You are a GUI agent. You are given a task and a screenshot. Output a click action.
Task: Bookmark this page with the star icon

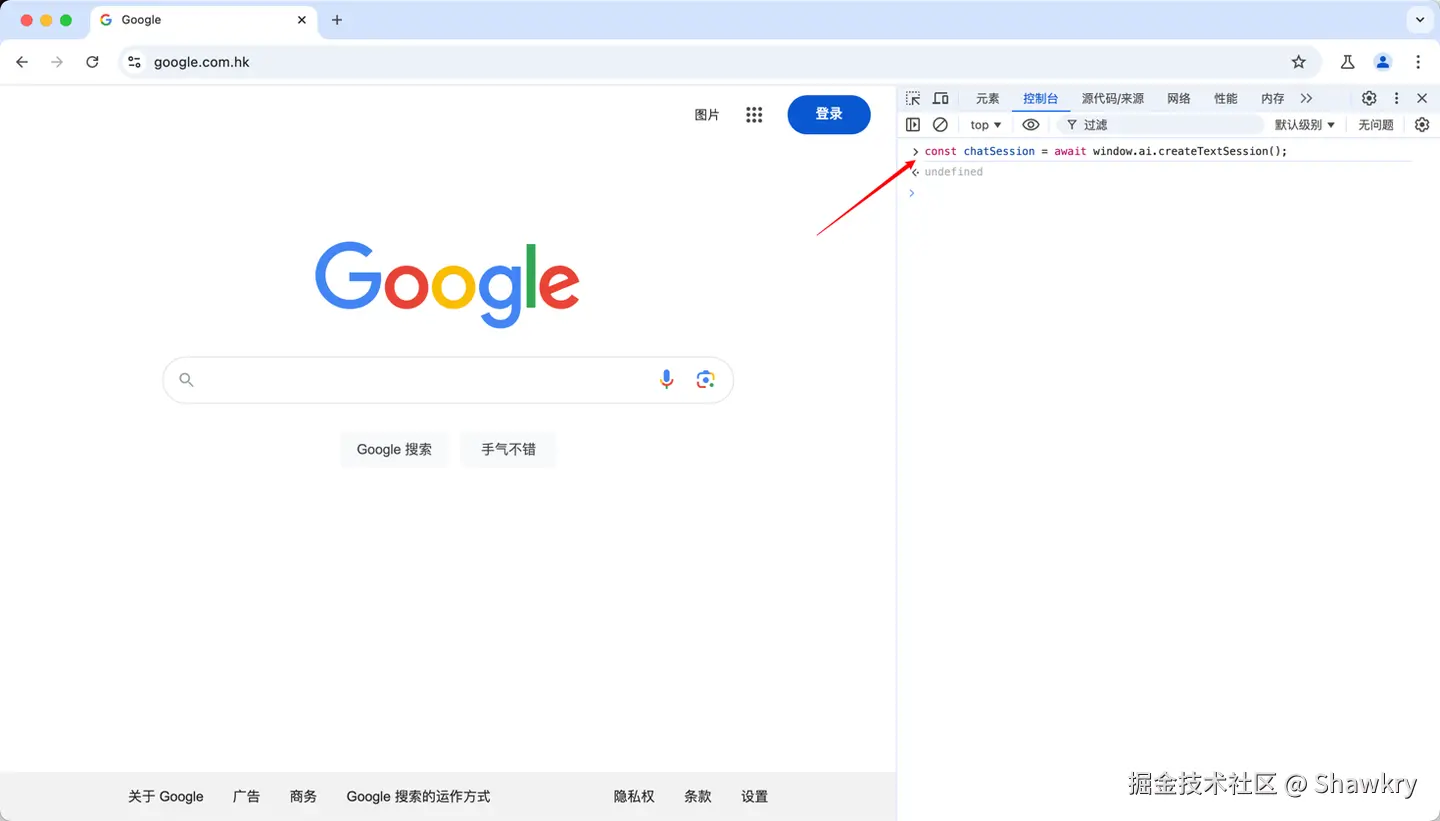(x=1299, y=62)
